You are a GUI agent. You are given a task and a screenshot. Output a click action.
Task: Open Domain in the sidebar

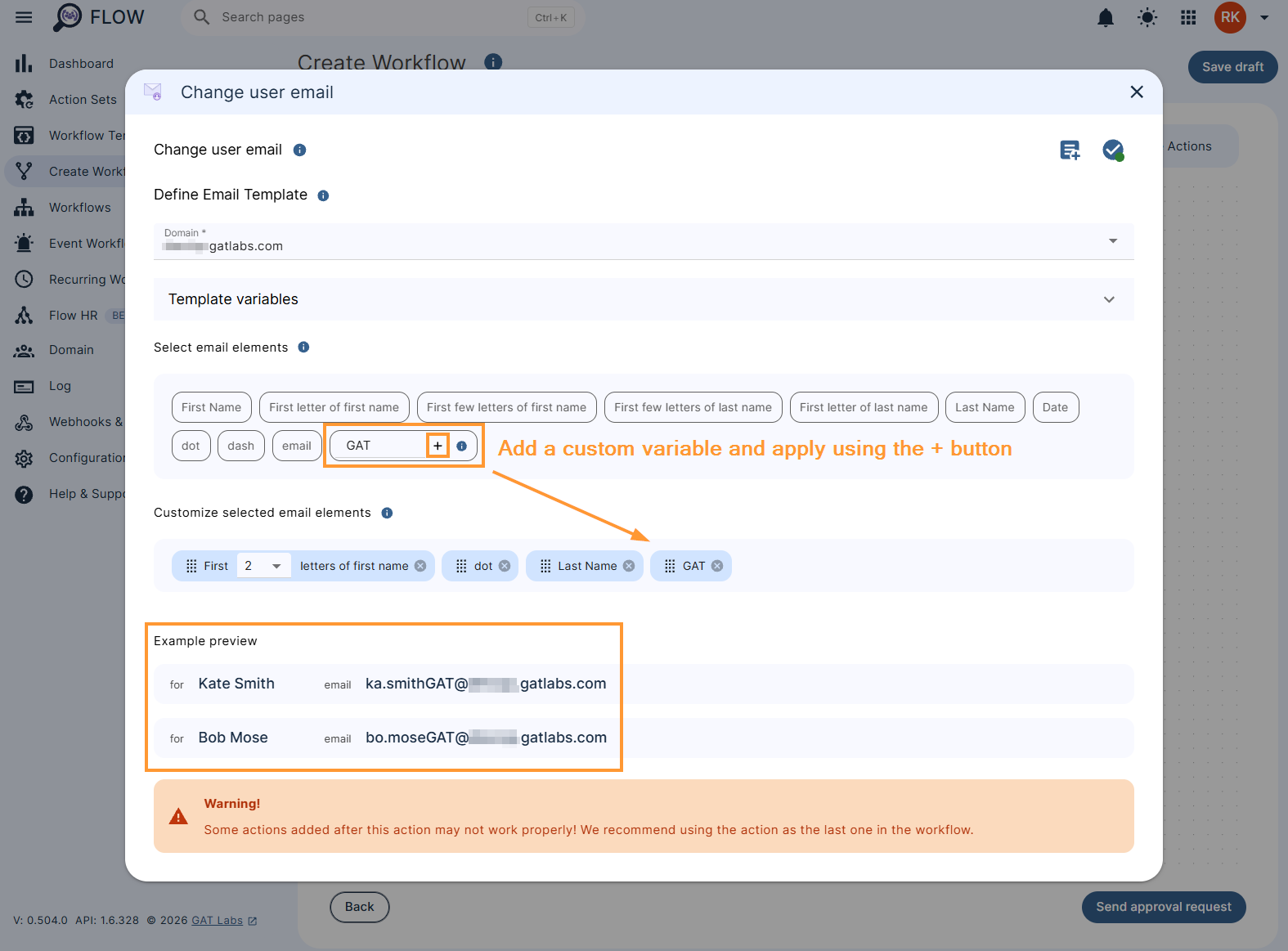click(70, 350)
